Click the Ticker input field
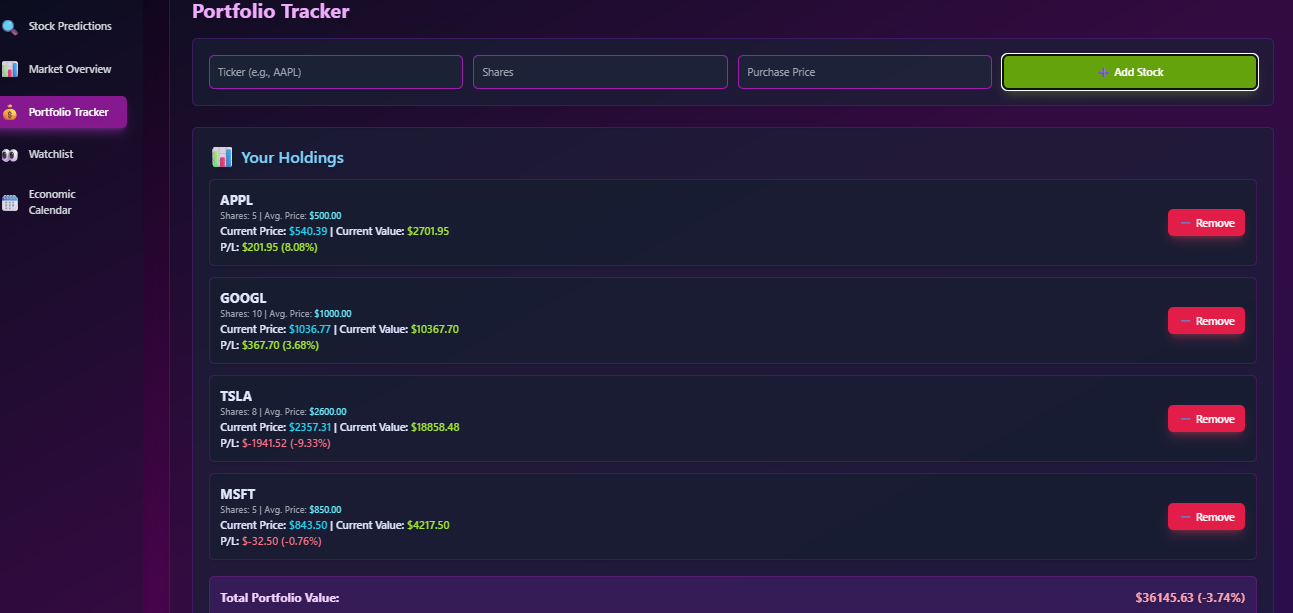 click(335, 71)
